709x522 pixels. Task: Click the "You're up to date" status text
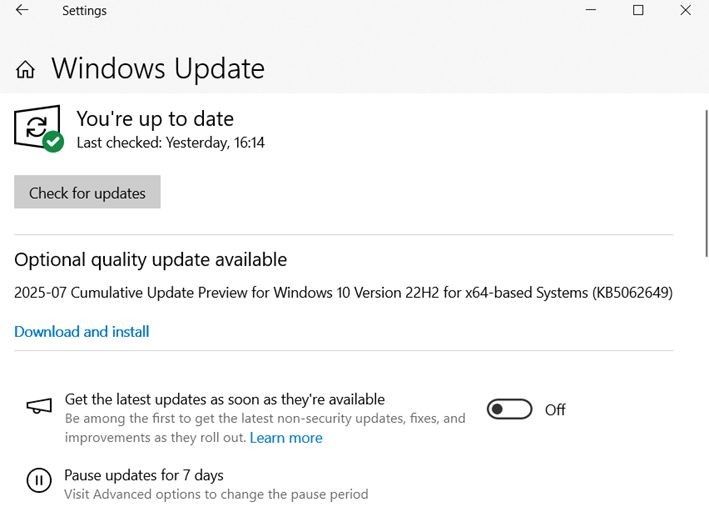[155, 119]
